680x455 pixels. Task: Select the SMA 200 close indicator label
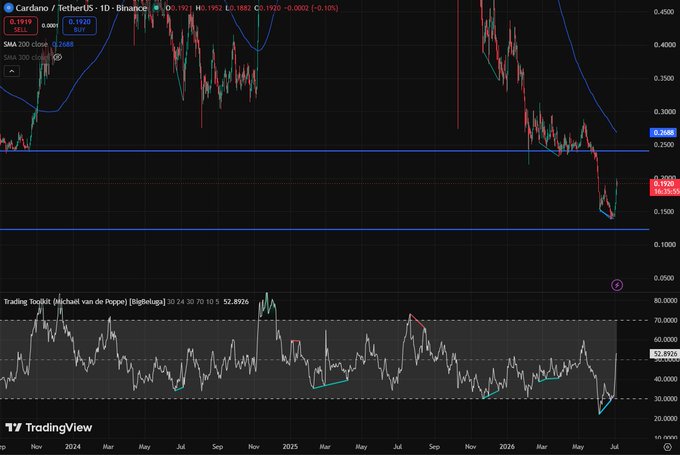(x=26, y=44)
